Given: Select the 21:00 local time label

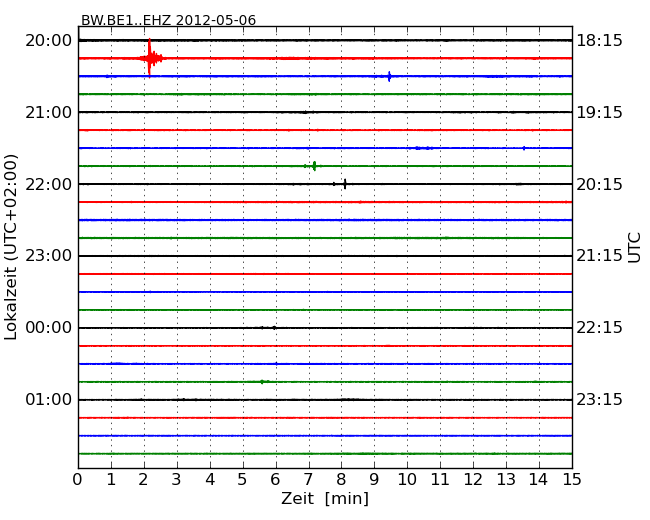Looking at the screenshot, I should coord(49,112).
